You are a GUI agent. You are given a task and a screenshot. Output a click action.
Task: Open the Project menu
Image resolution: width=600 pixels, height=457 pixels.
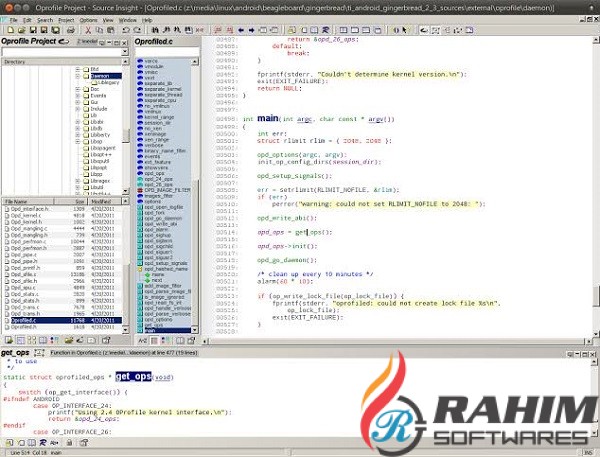pyautogui.click(x=66, y=20)
